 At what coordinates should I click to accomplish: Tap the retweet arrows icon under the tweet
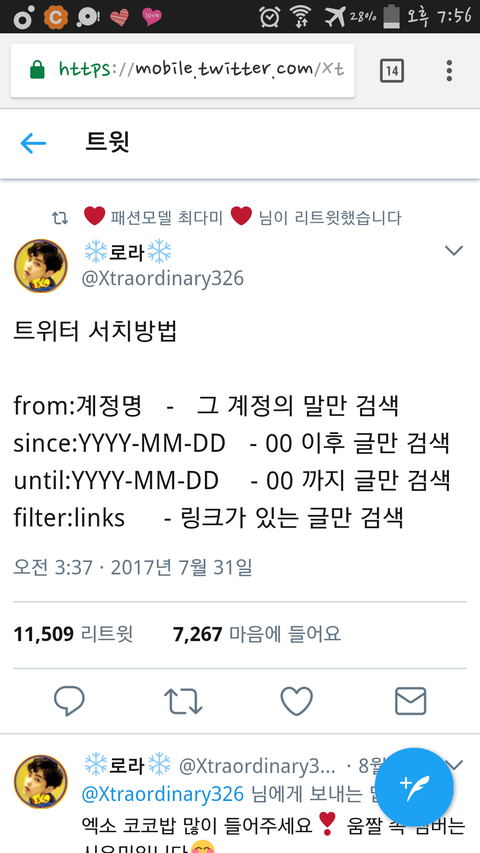click(183, 701)
